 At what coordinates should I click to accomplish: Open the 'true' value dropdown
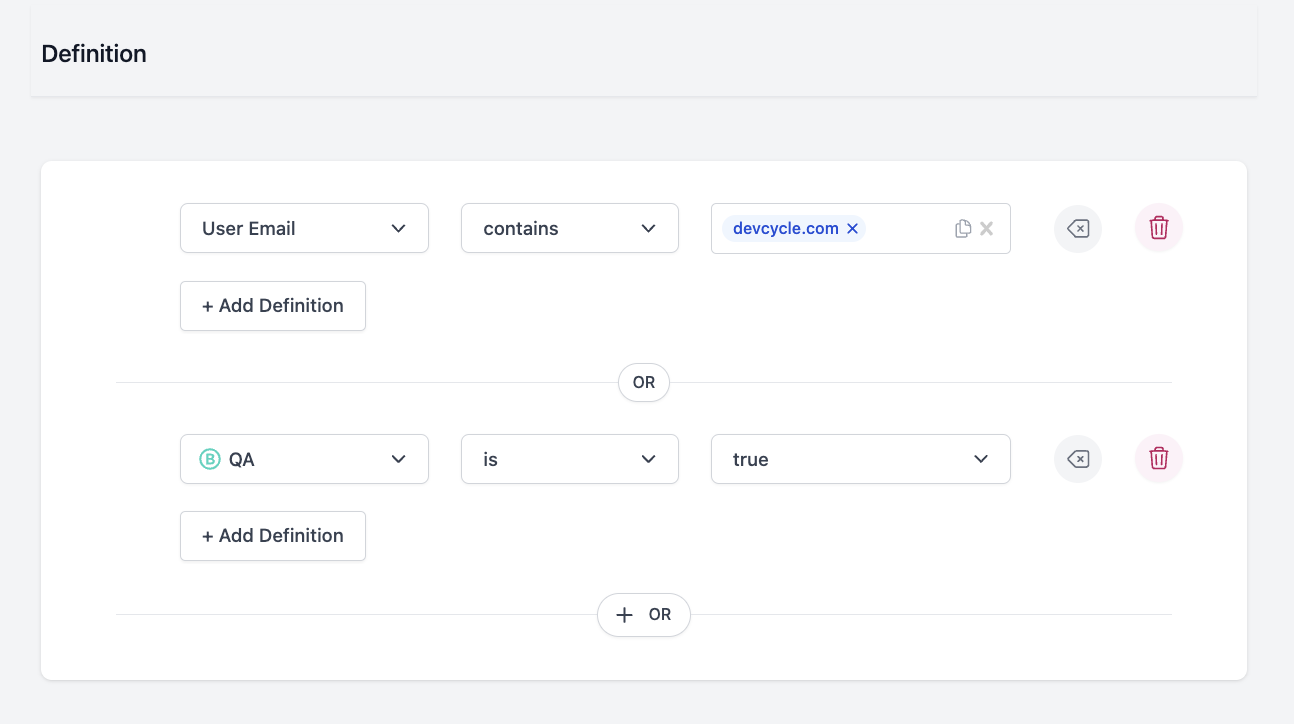860,460
